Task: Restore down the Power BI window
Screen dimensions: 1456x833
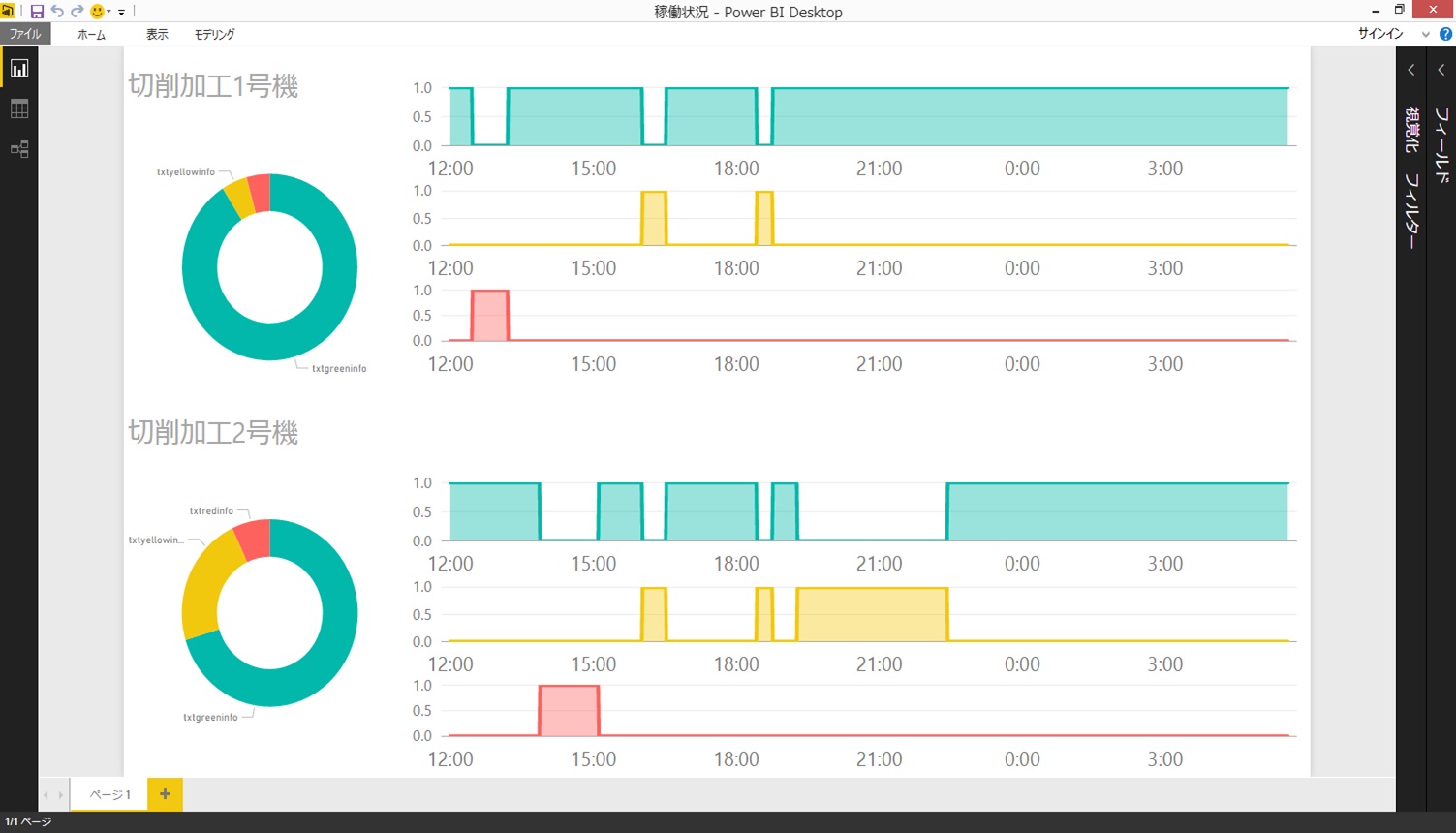Action: 1400,10
